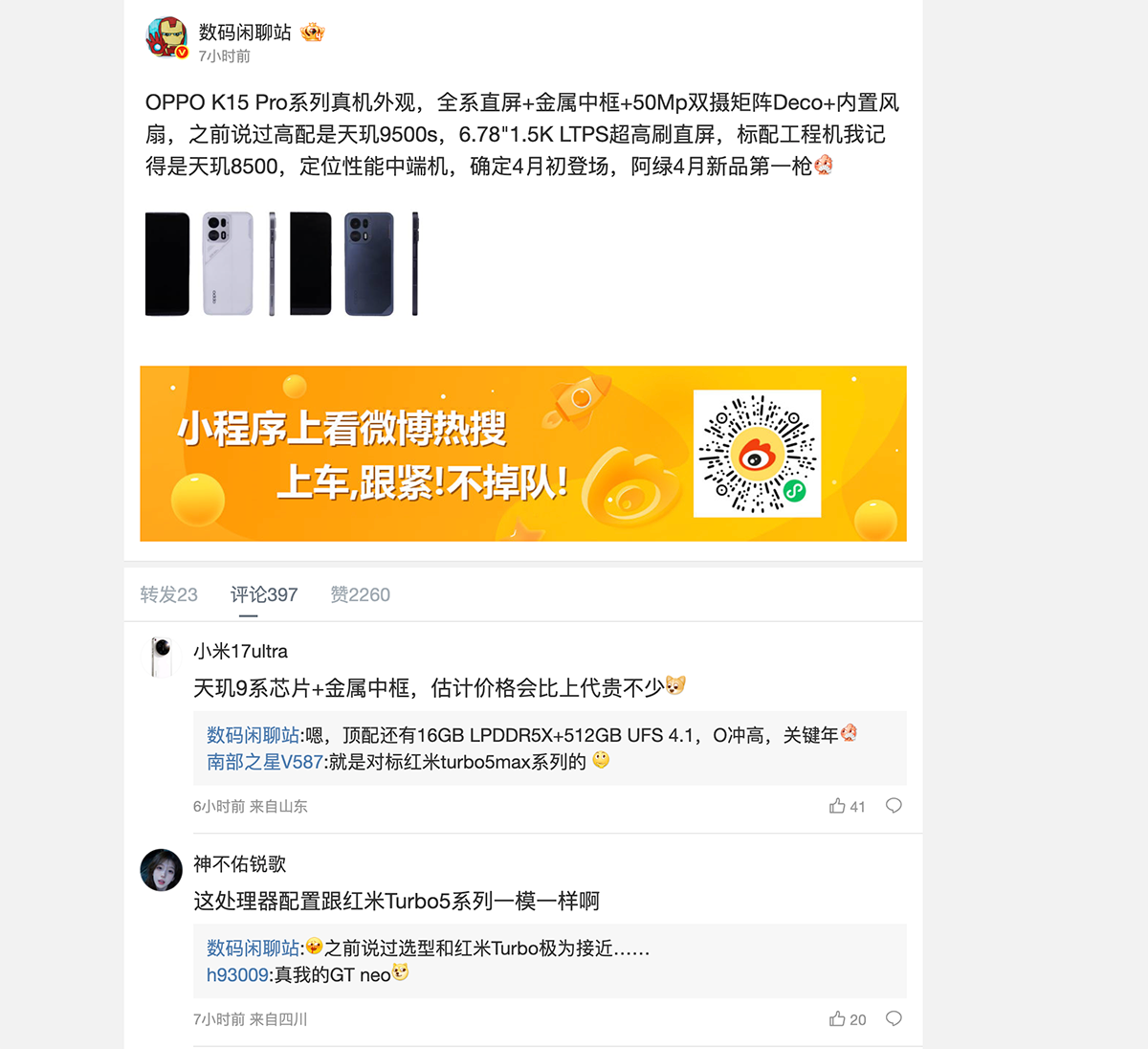Open the 数码闲聊站 username at post top
The width and height of the screenshot is (1148, 1049).
pyautogui.click(x=245, y=32)
